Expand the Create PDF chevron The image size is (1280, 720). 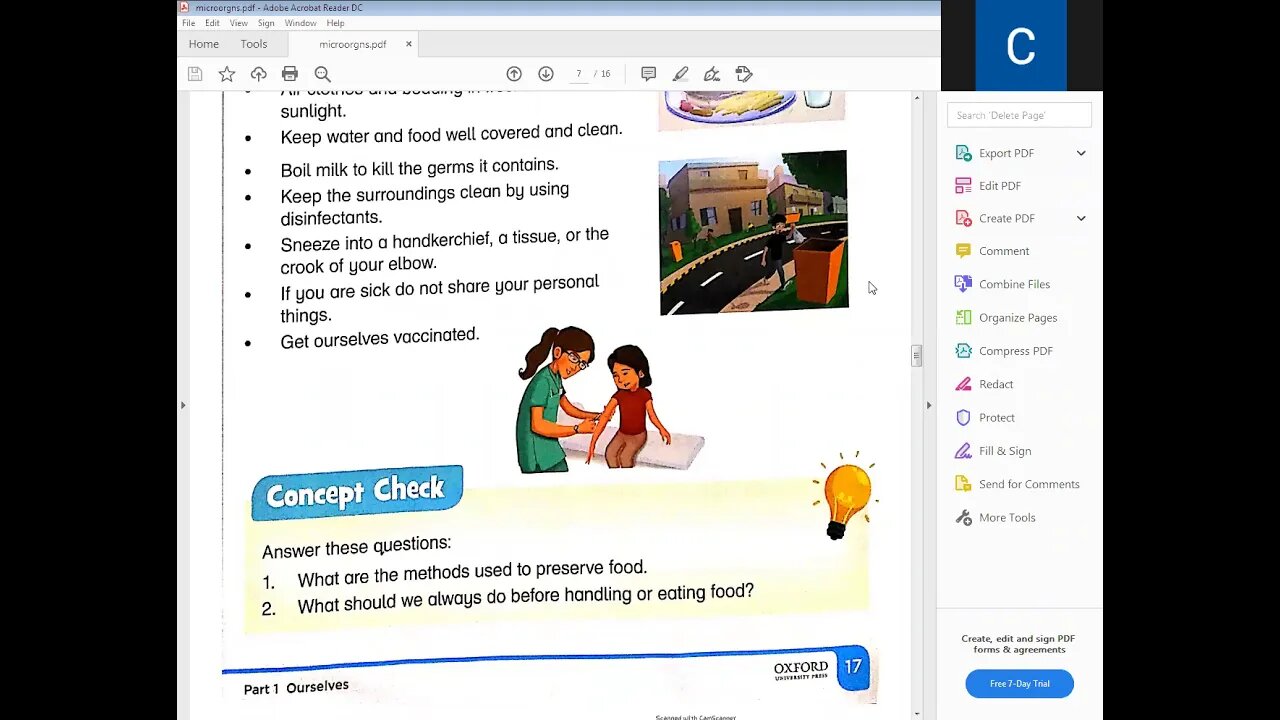[x=1081, y=218]
